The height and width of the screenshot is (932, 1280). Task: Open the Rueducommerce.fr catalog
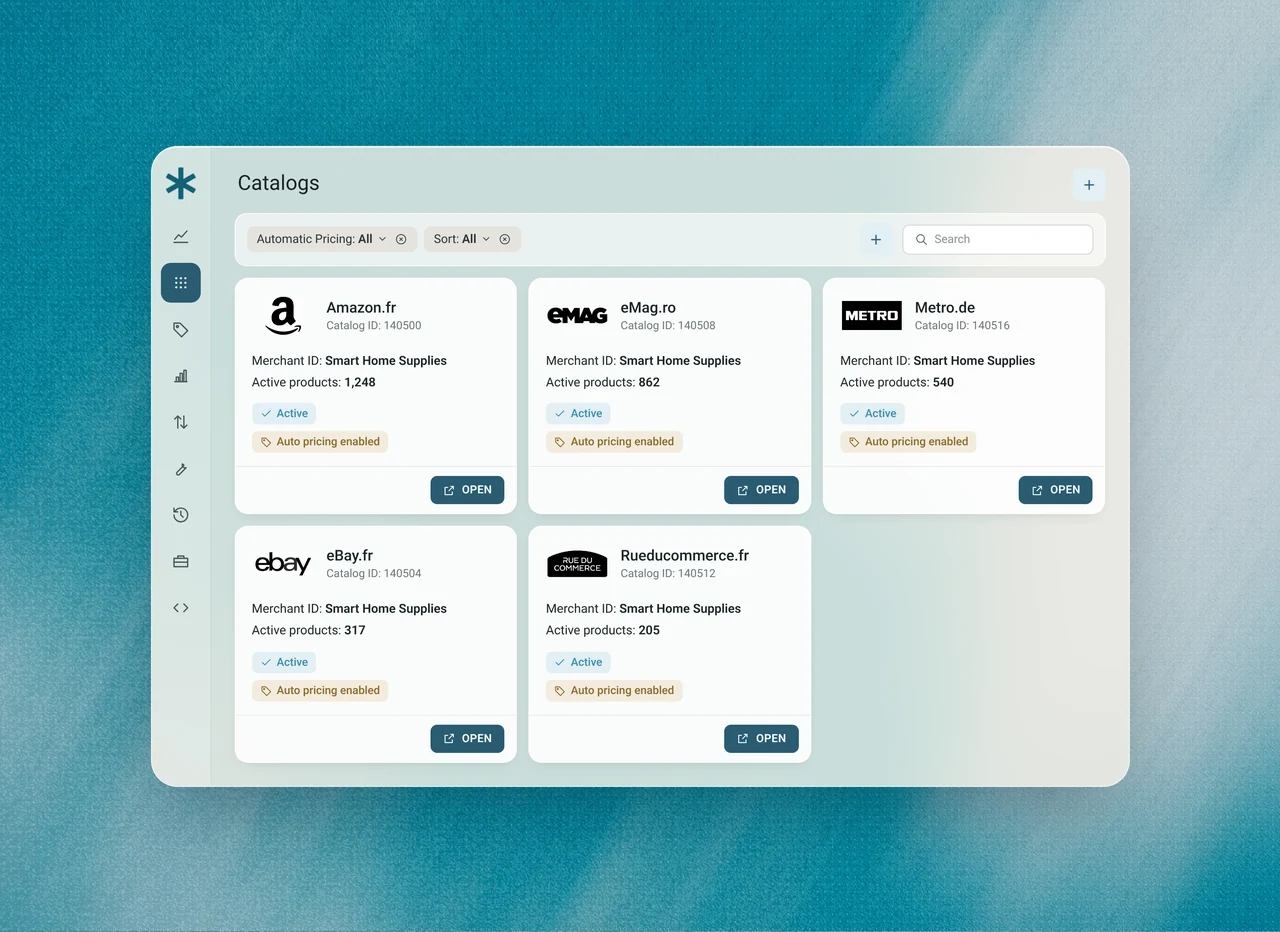[x=761, y=738]
